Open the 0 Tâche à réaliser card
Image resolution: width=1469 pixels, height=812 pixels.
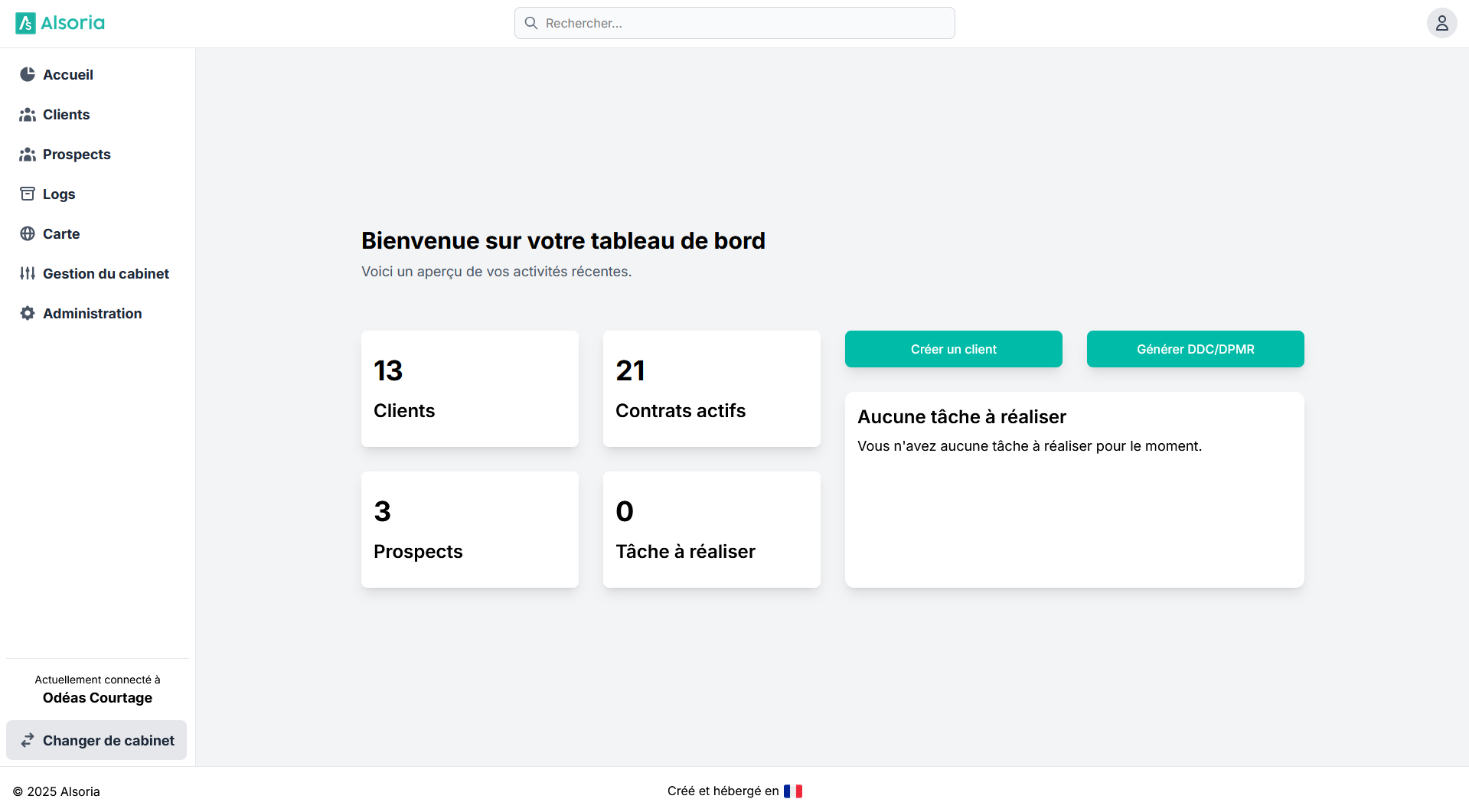click(711, 530)
